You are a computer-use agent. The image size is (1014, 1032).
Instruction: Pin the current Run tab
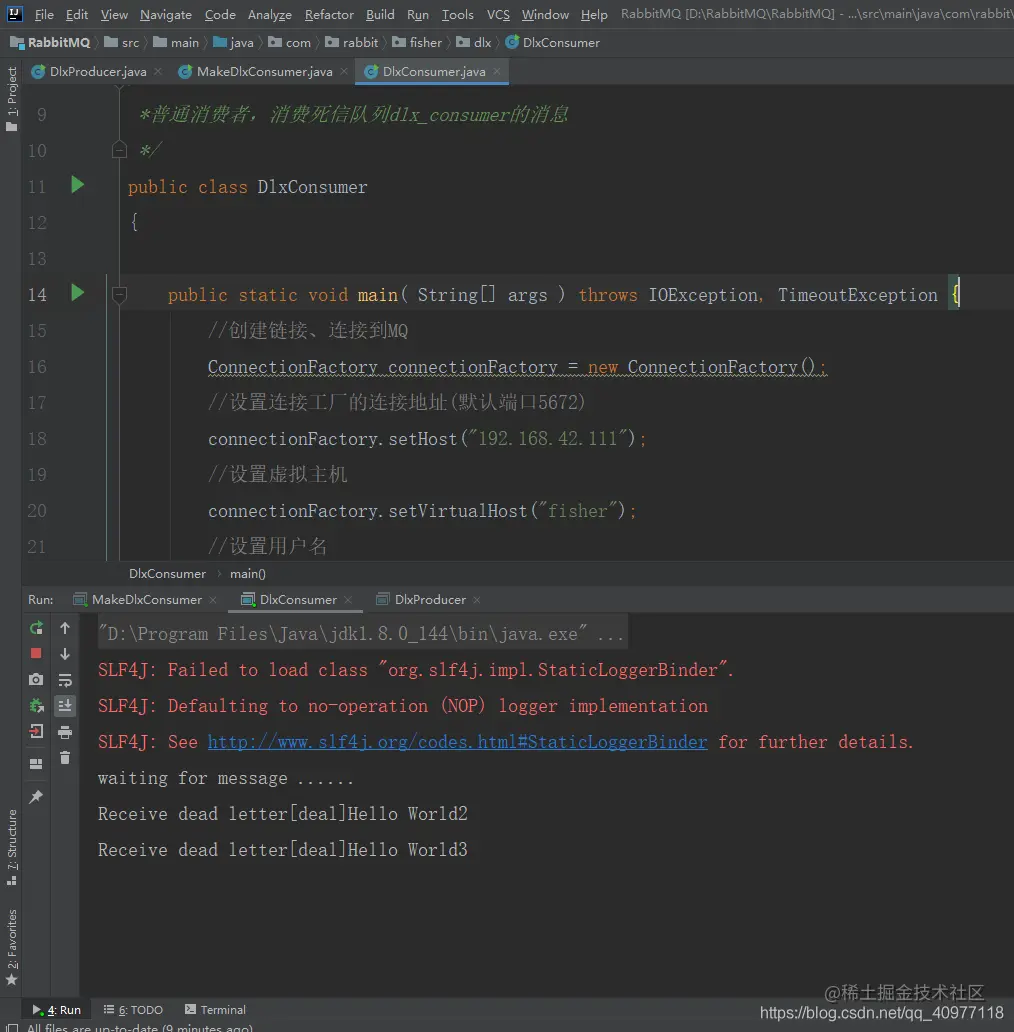click(36, 796)
